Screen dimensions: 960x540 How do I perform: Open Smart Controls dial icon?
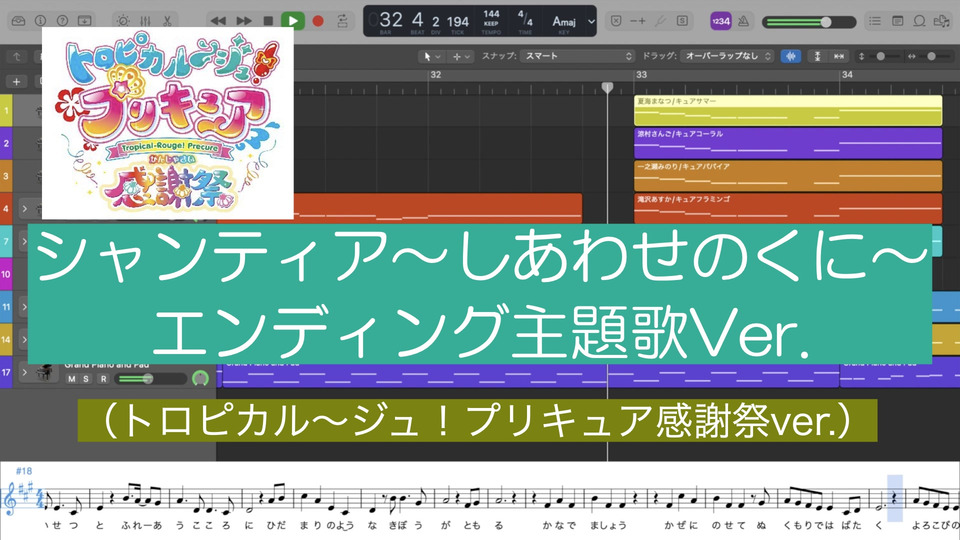point(123,21)
